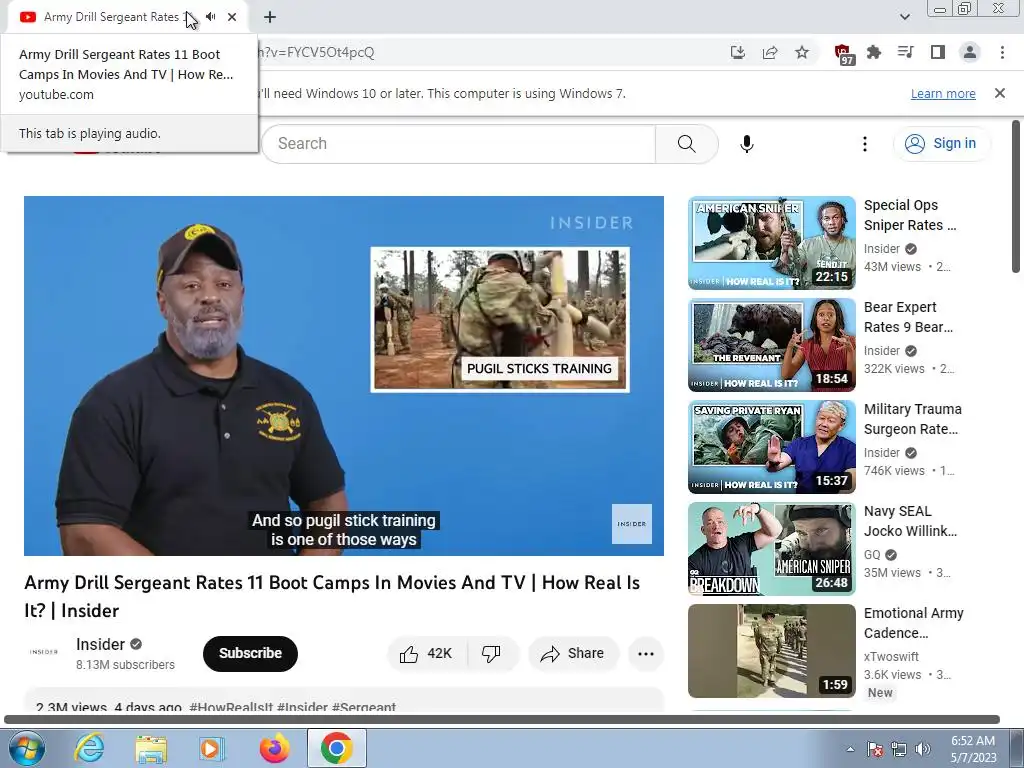Click the vertical page scrollbar
The image size is (1024, 768).
point(1016,197)
